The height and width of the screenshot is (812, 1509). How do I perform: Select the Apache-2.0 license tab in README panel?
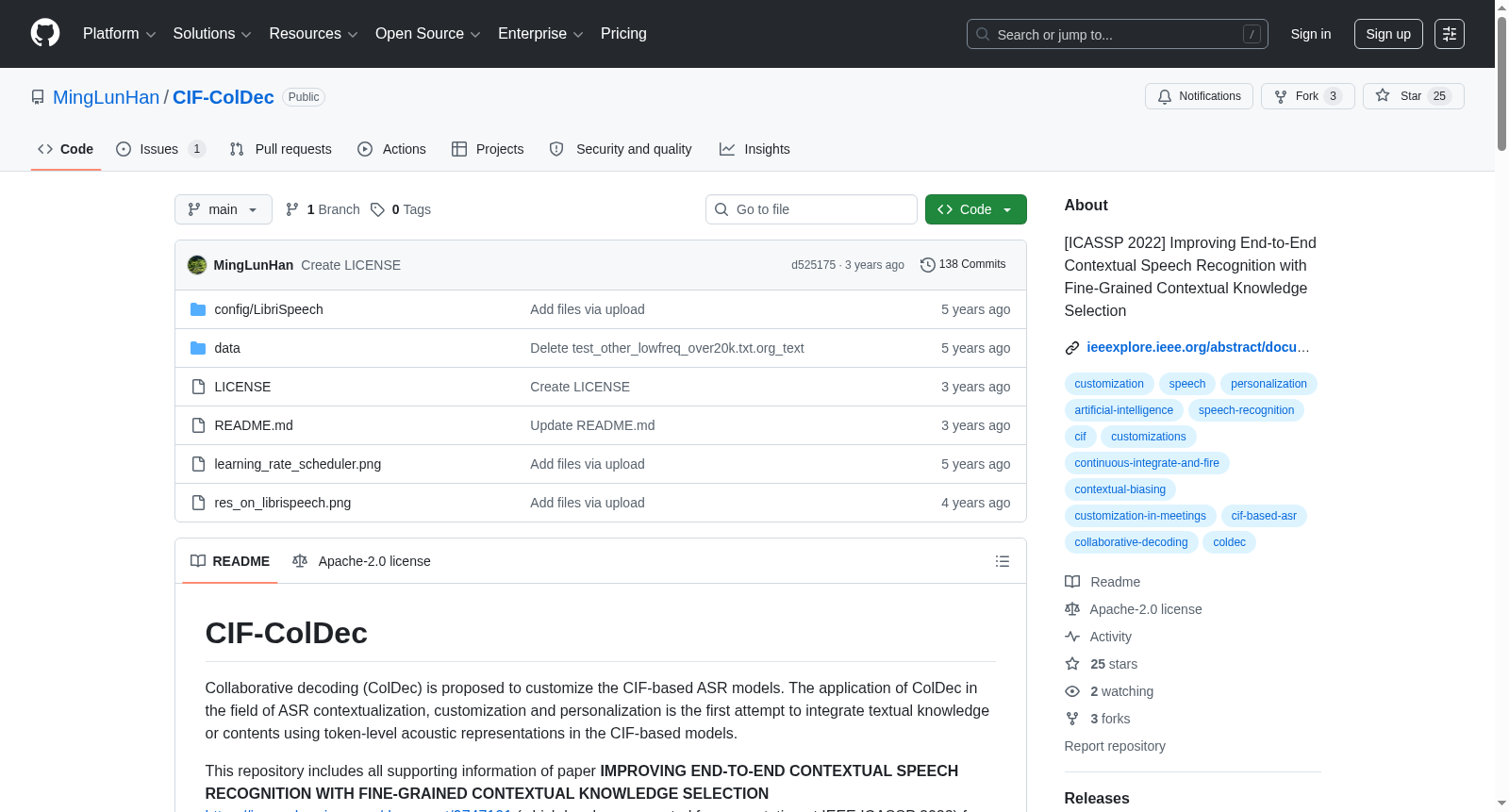361,561
